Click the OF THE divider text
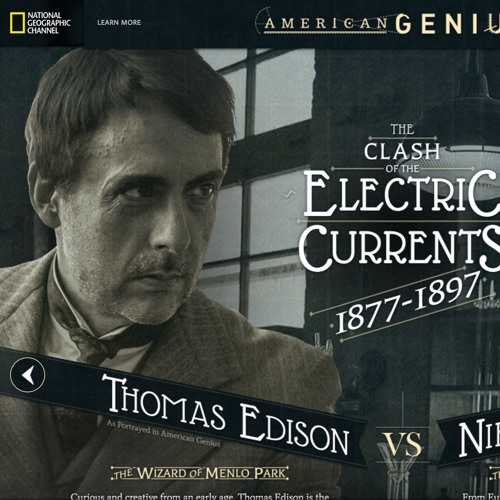Screen dimensions: 500x500 [402, 169]
